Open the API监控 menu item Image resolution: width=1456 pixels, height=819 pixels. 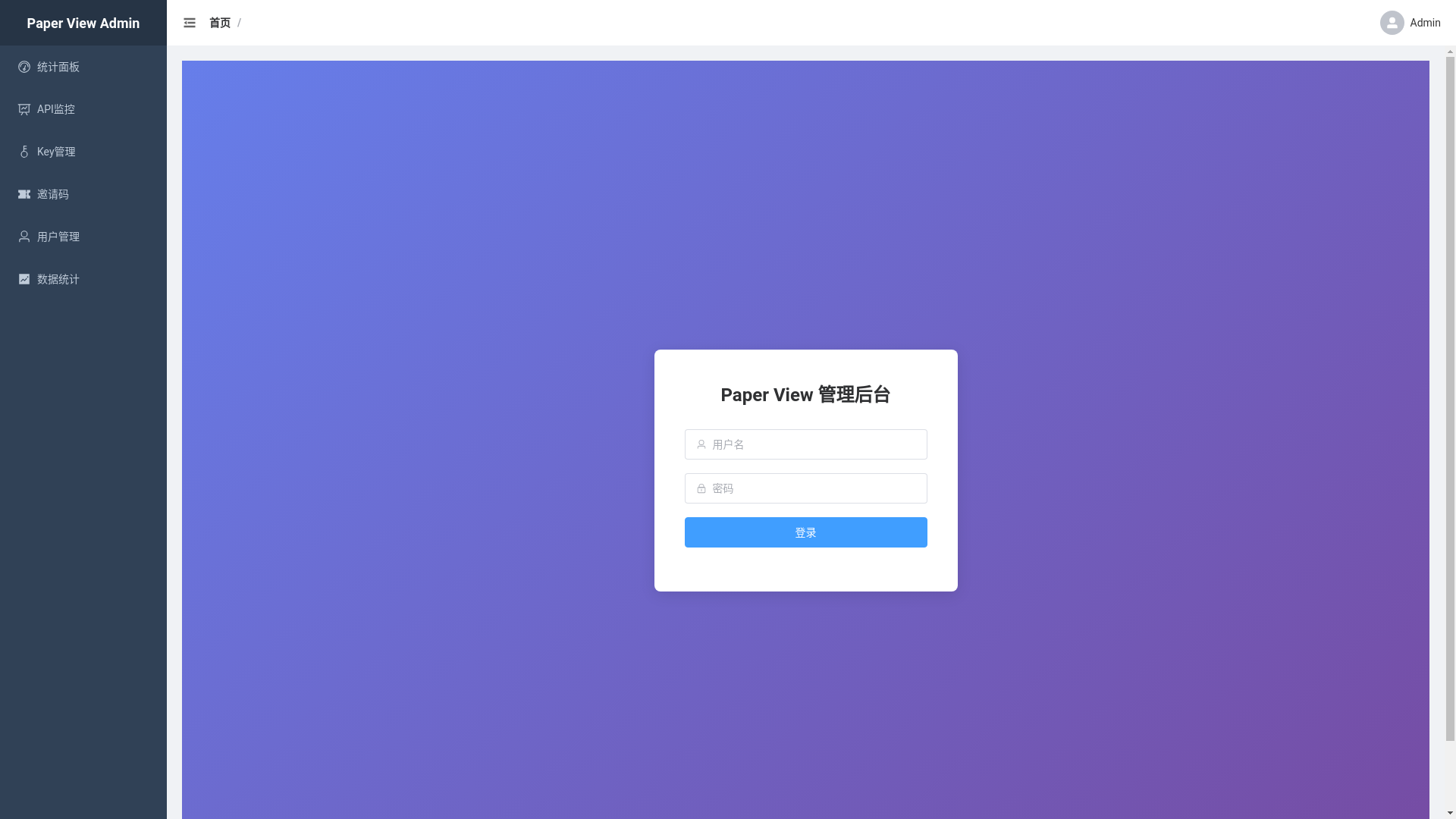(x=83, y=109)
